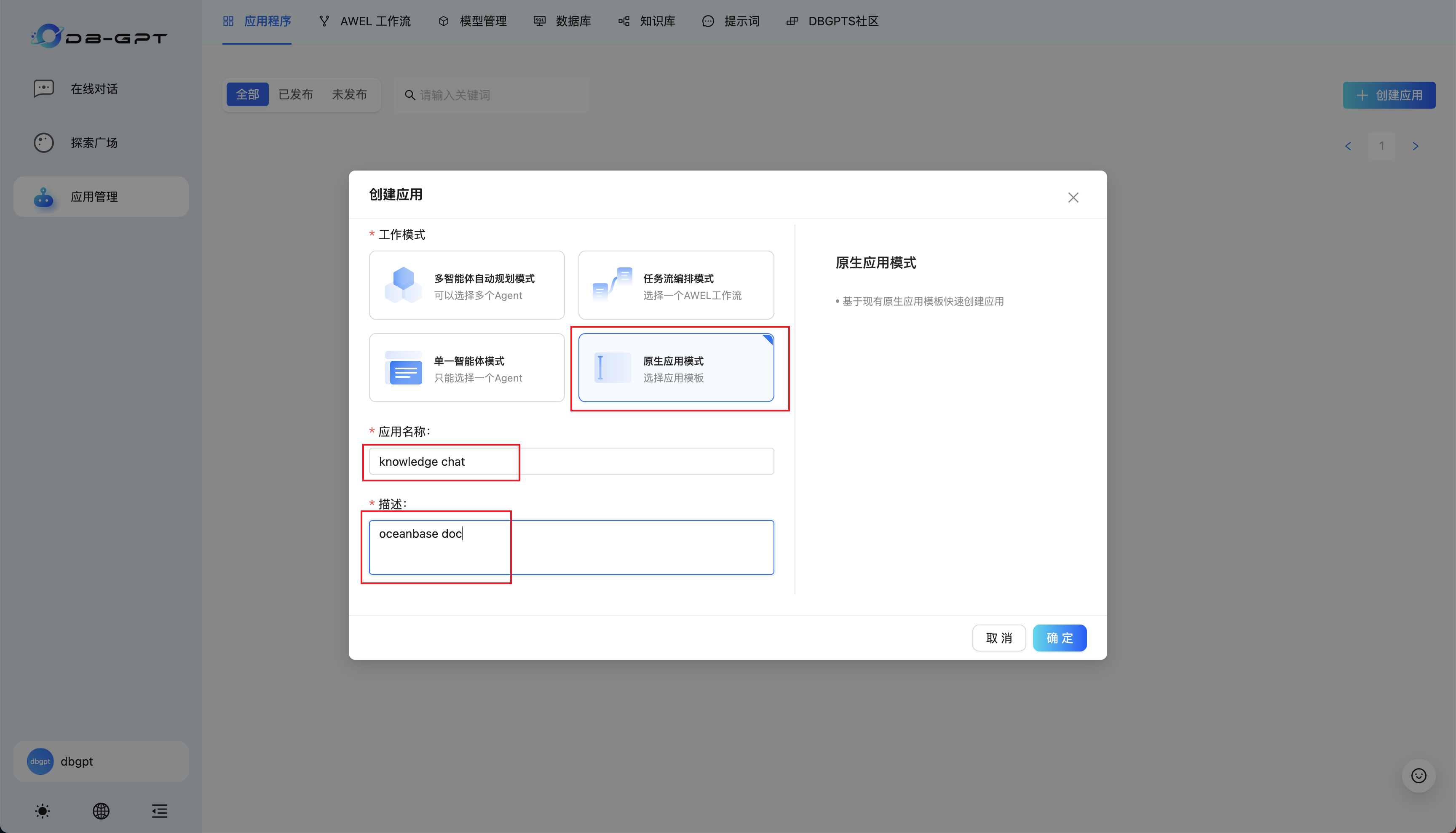Change language with the globe icon
The height and width of the screenshot is (833, 1456).
coord(101,811)
